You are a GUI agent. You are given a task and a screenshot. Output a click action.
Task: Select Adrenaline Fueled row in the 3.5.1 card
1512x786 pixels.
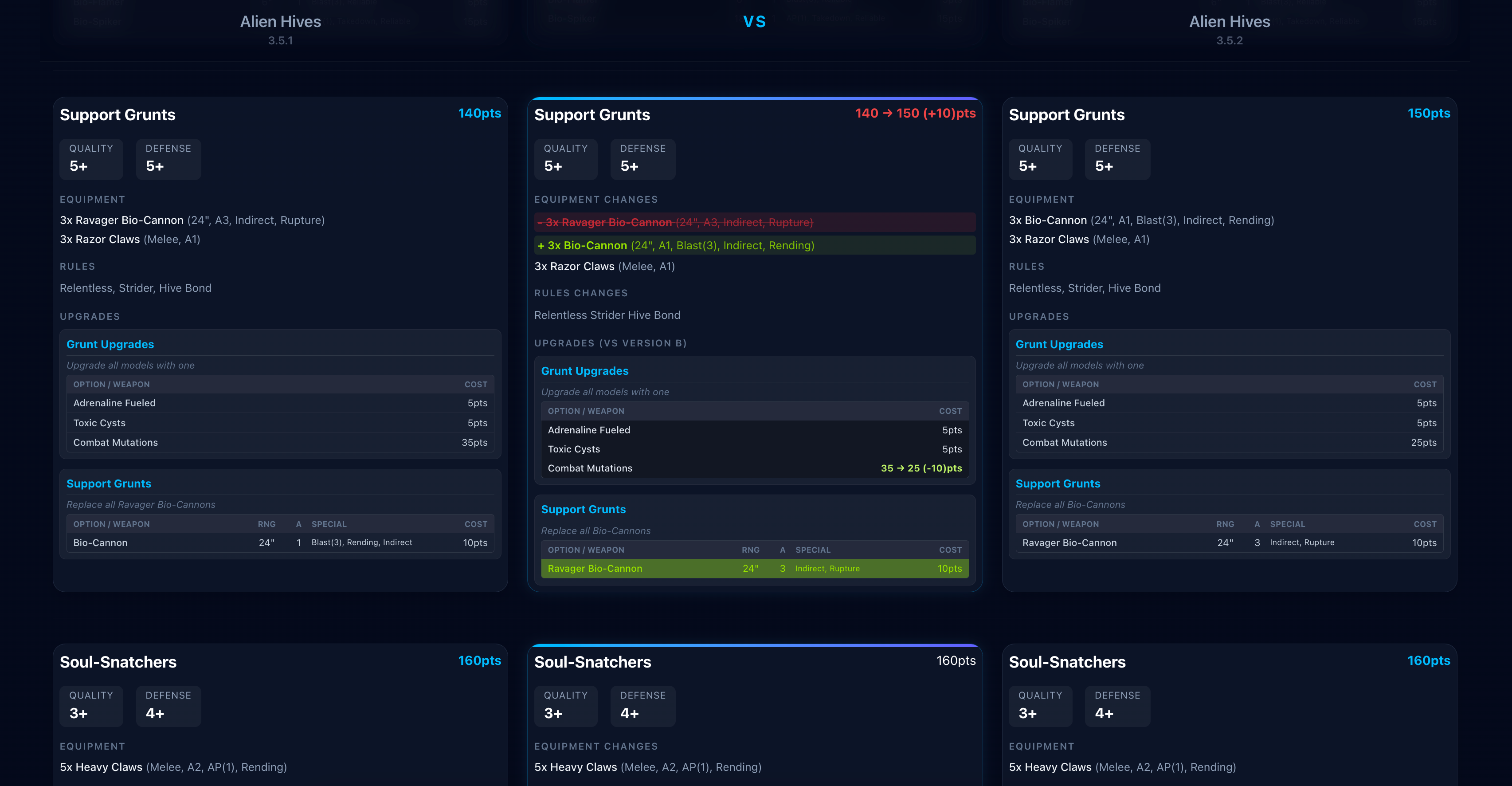pos(280,403)
